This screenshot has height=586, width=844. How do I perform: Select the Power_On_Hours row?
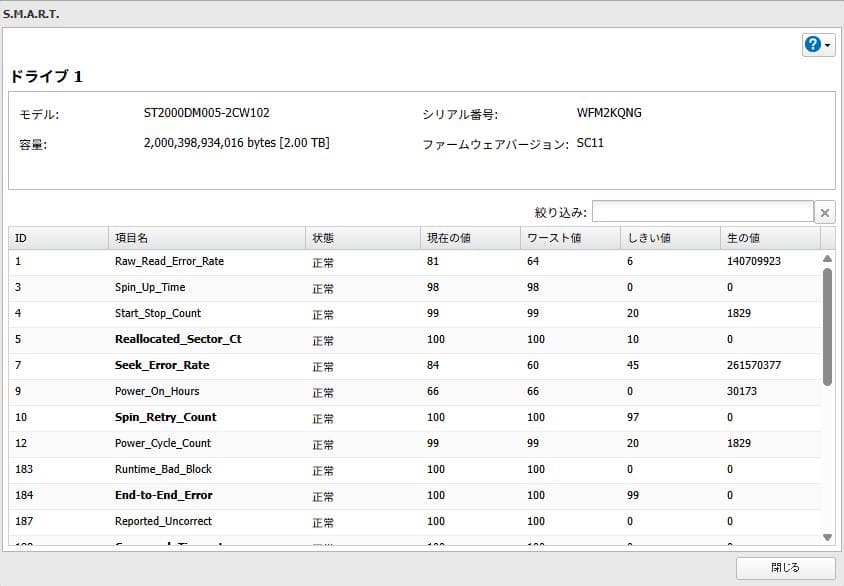pyautogui.click(x=400, y=391)
